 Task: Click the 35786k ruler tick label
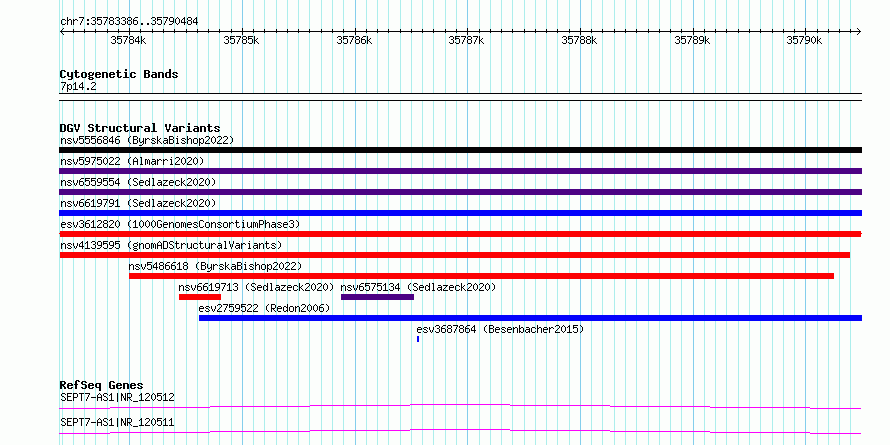click(x=354, y=40)
